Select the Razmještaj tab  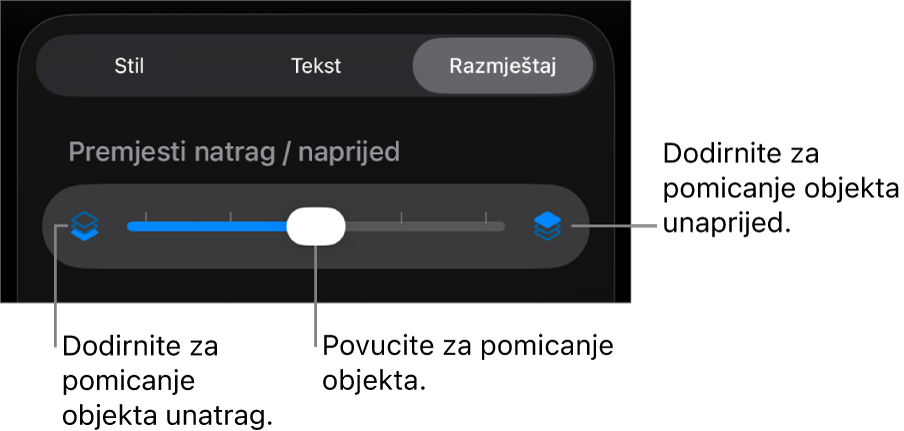pos(503,66)
